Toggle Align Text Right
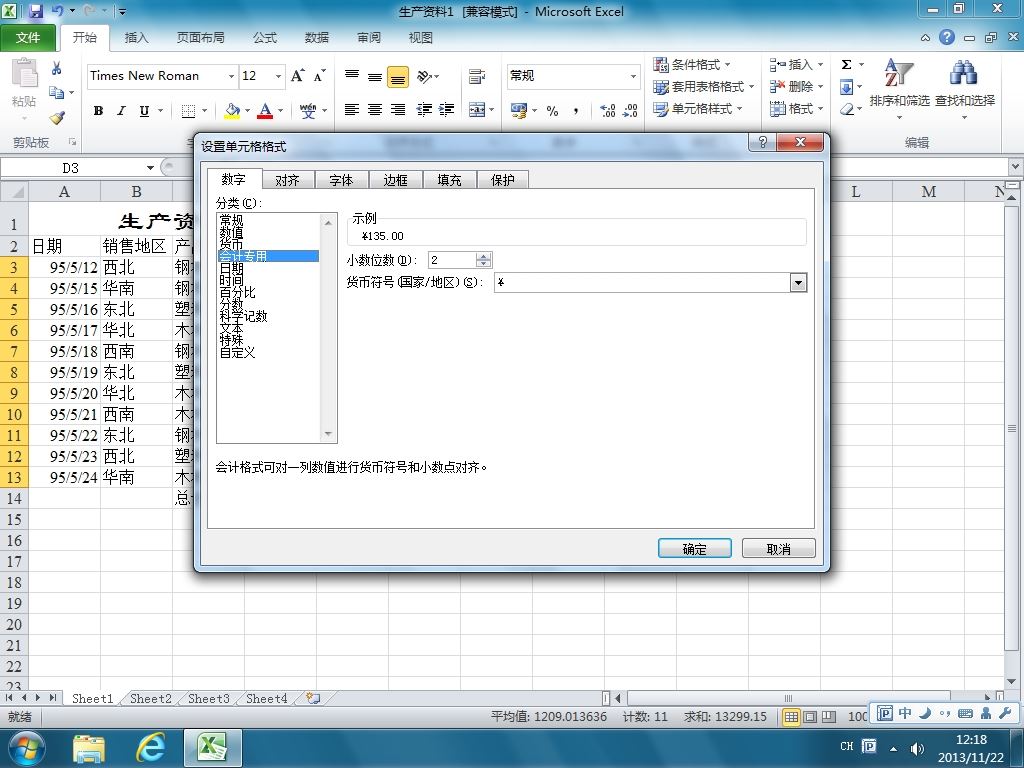Image resolution: width=1024 pixels, height=768 pixels. point(398,110)
